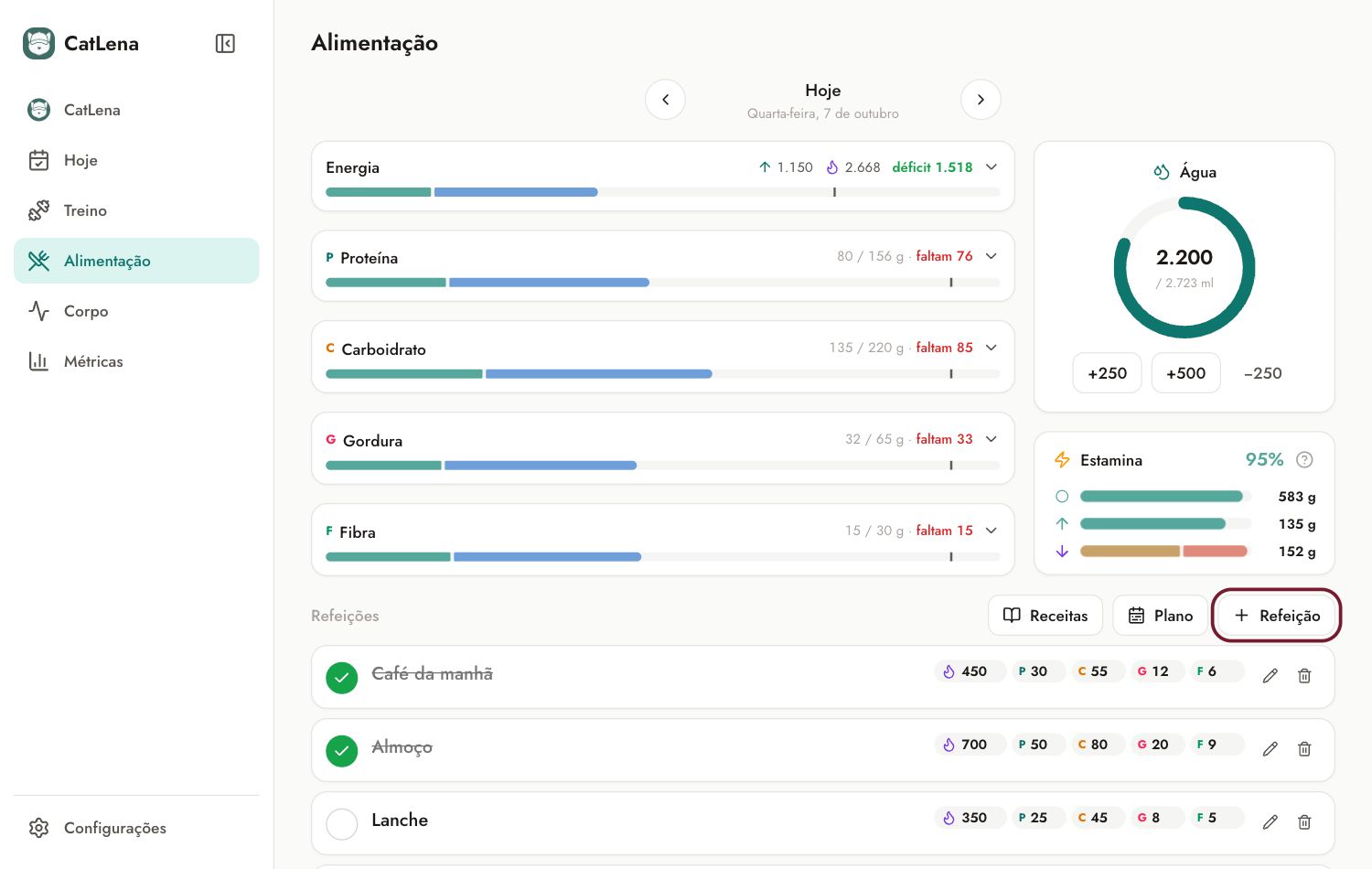Edit the Café da manhã meal
The width and height of the screenshot is (1372, 869).
1270,676
